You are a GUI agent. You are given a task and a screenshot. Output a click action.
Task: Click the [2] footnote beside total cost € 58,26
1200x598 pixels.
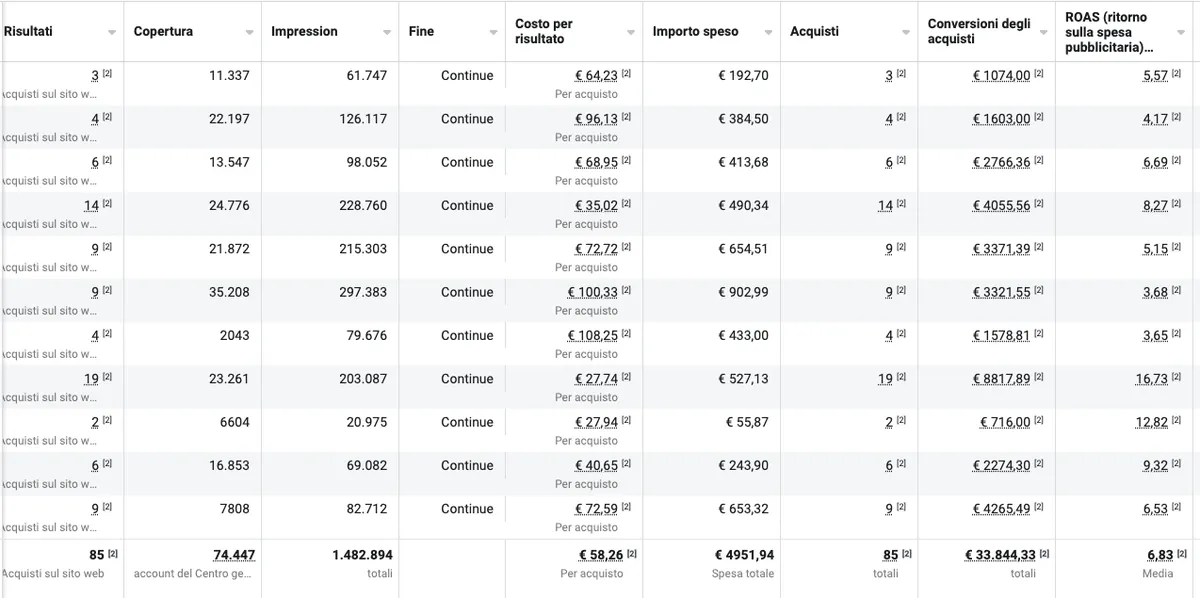(x=633, y=554)
